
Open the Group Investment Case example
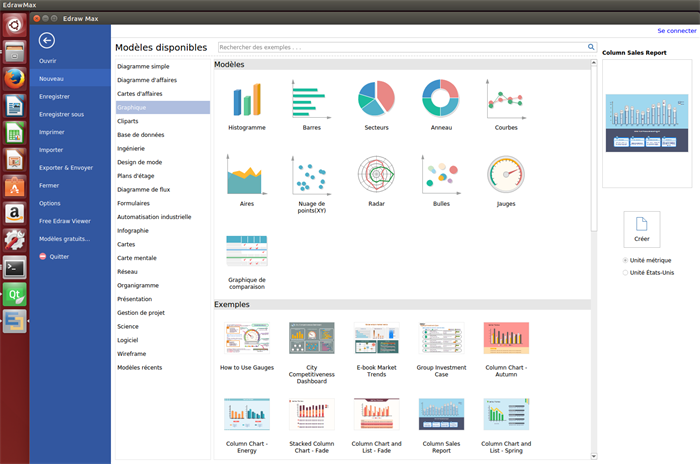[441, 349]
